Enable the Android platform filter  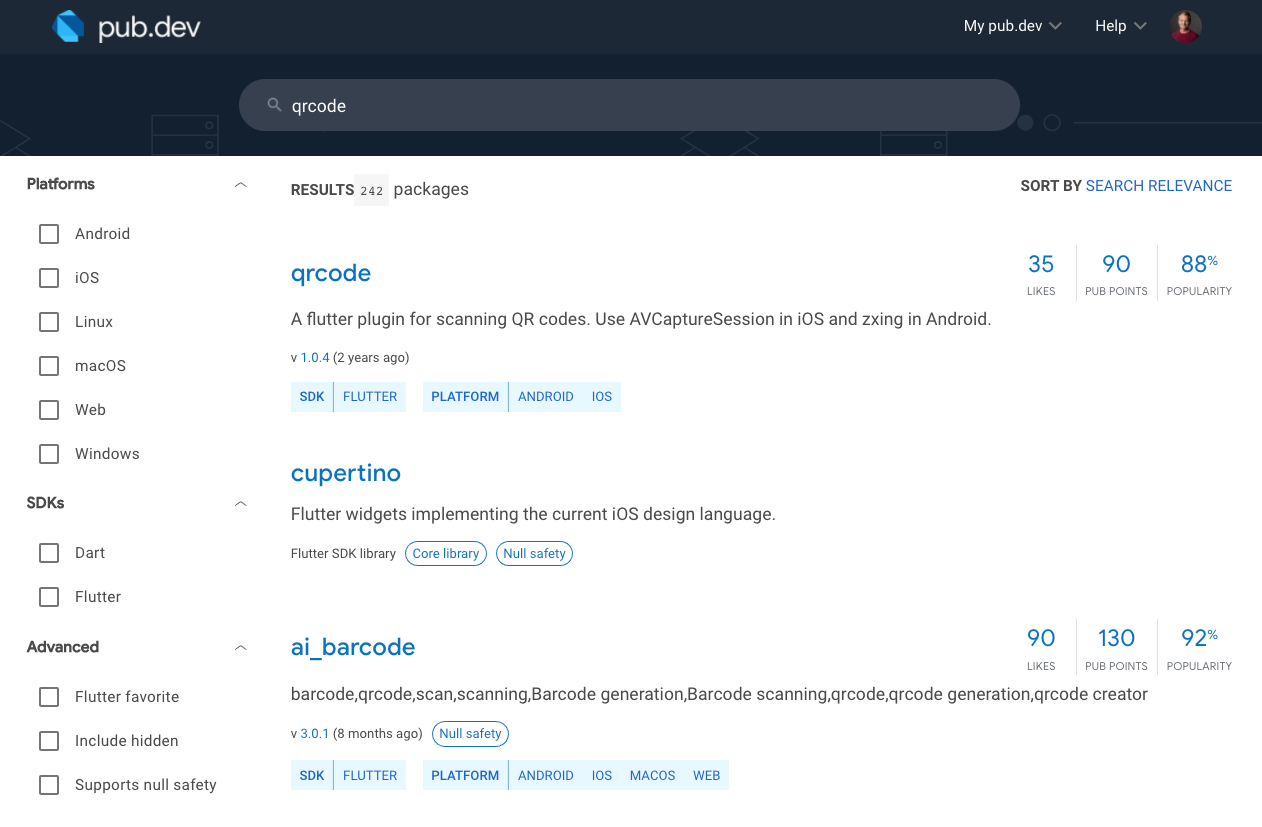coord(48,233)
